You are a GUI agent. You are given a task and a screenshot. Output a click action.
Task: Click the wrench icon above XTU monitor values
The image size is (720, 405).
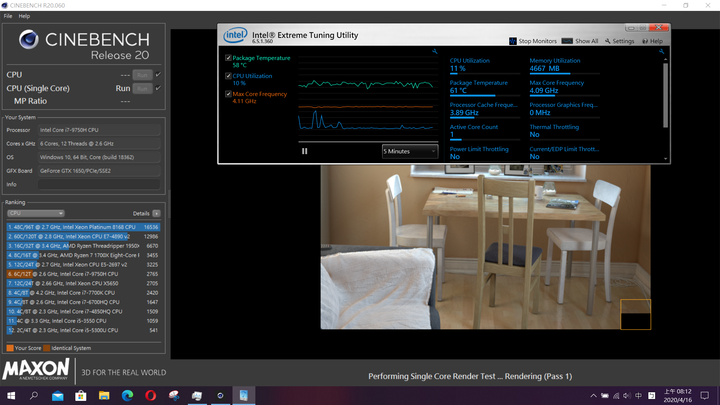661,51
